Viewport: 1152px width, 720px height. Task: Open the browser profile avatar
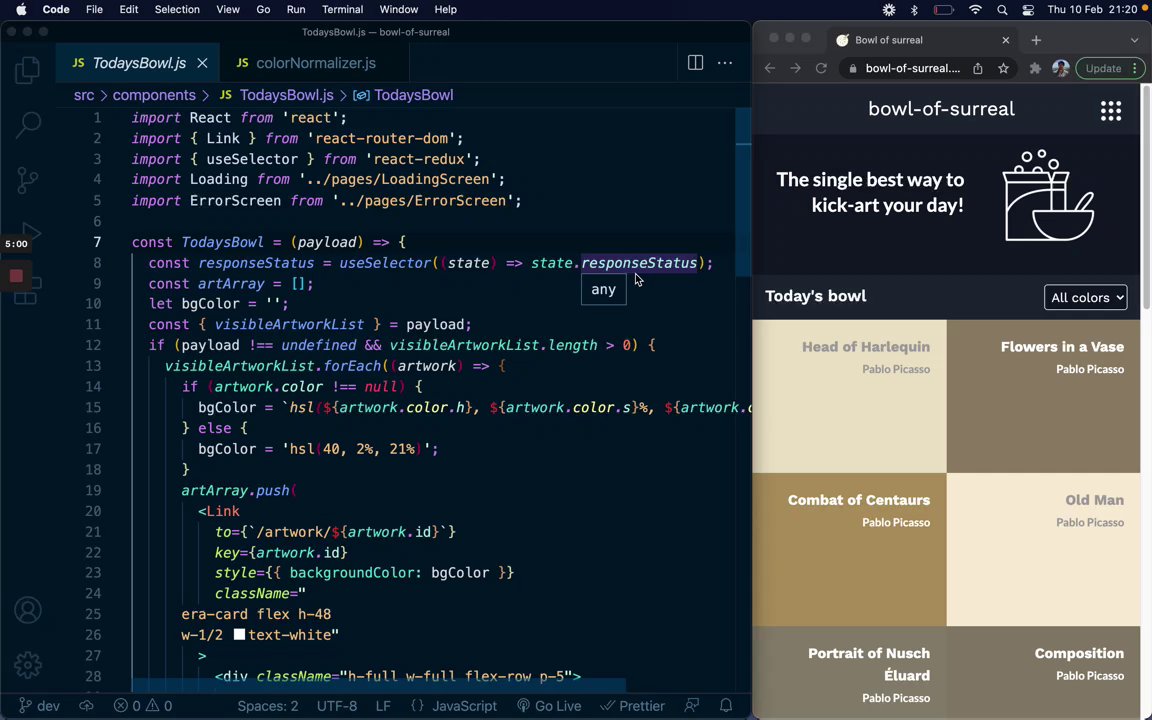(x=1060, y=68)
